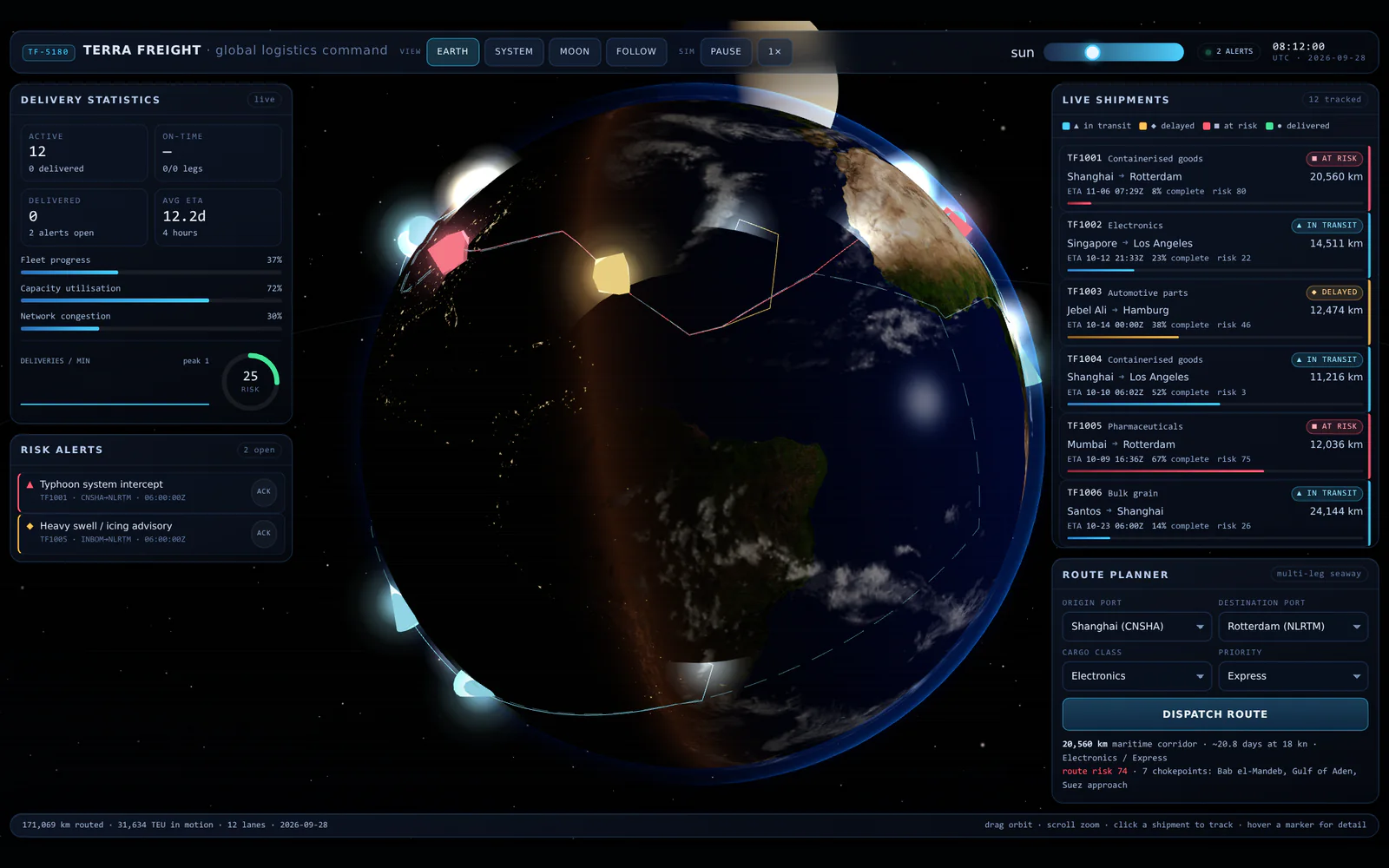The image size is (1389, 868).
Task: Click the red triangle Typhoon alert icon
Action: [30, 484]
